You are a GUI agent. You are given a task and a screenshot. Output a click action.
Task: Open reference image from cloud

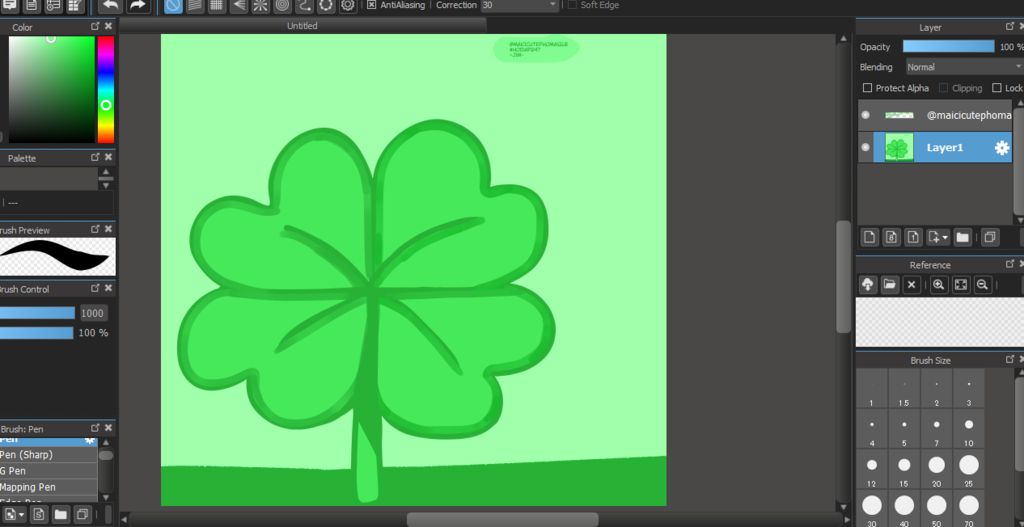pos(867,285)
